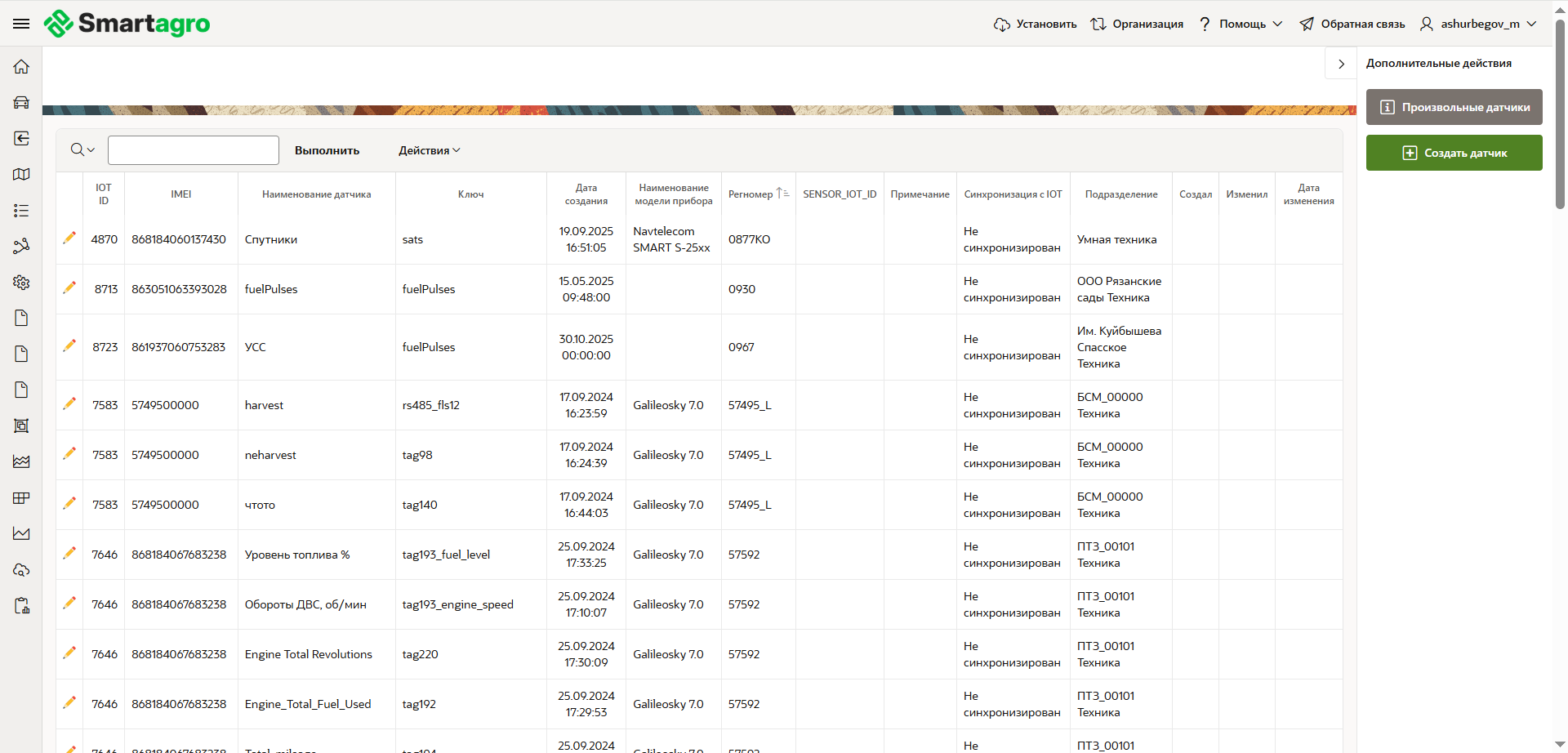Expand the search column selector dropdown
This screenshot has height=753, width=1568.
click(x=82, y=150)
